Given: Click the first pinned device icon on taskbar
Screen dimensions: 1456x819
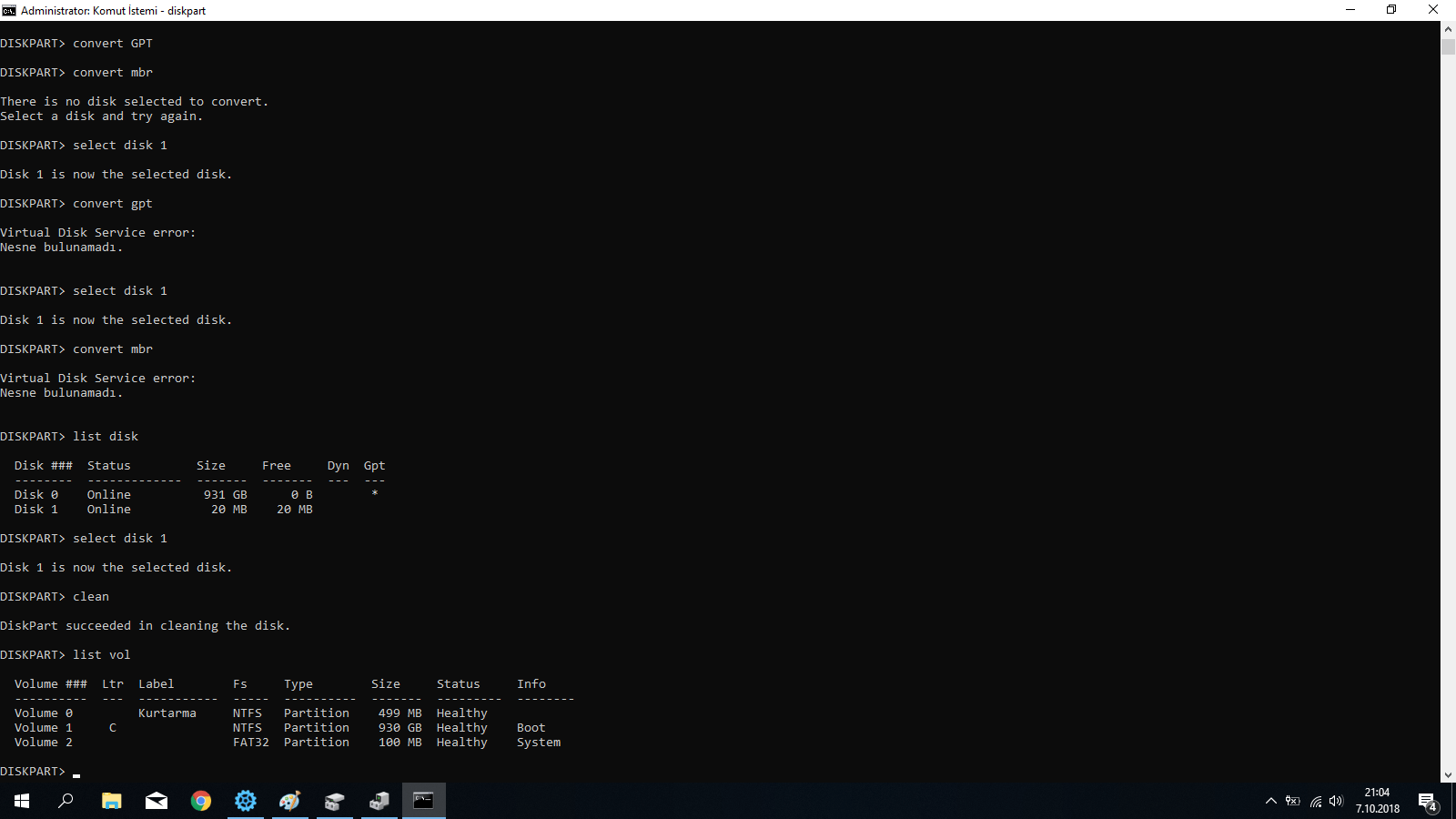Looking at the screenshot, I should pos(334,802).
